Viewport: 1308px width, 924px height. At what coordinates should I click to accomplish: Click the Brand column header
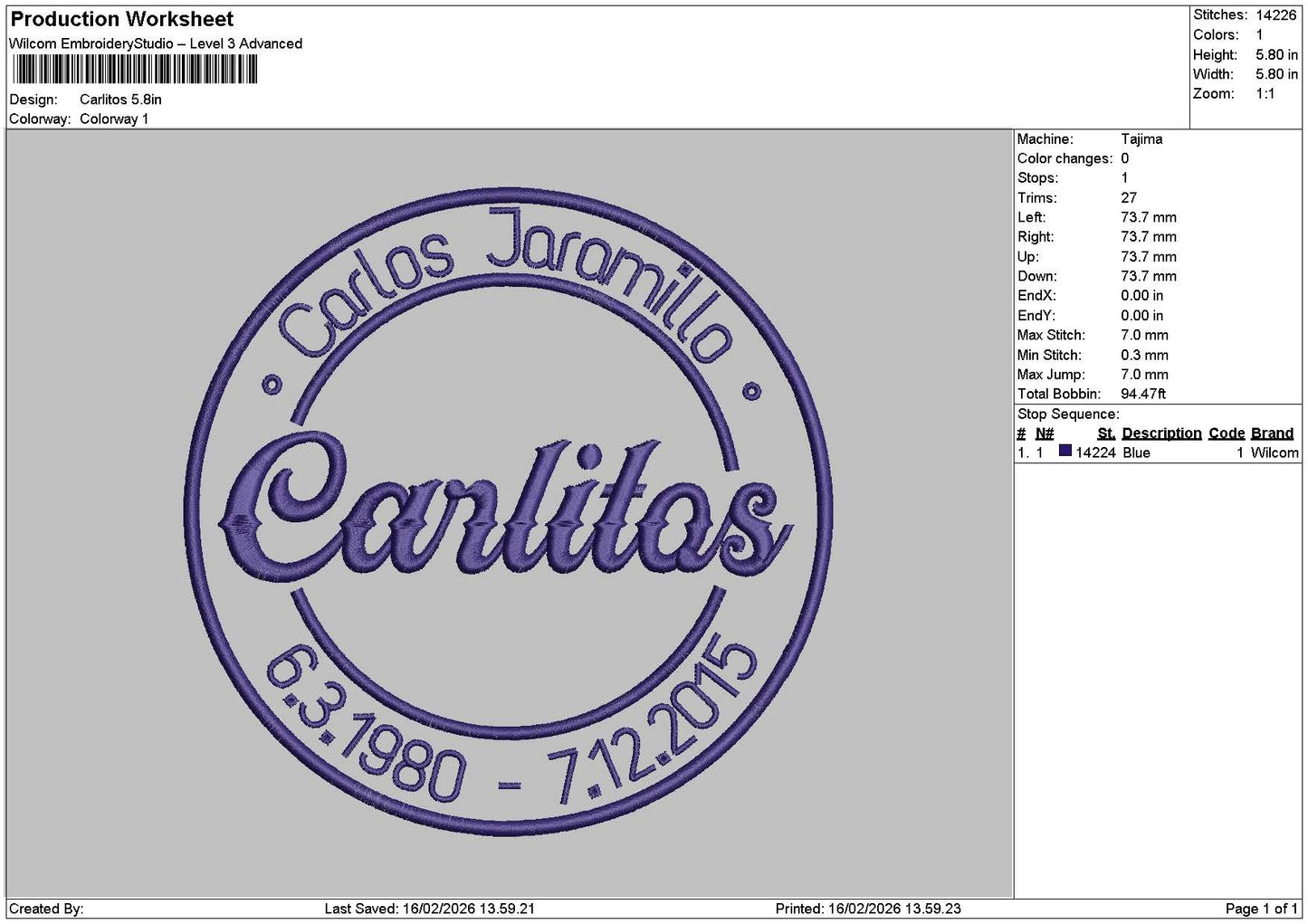point(1272,433)
